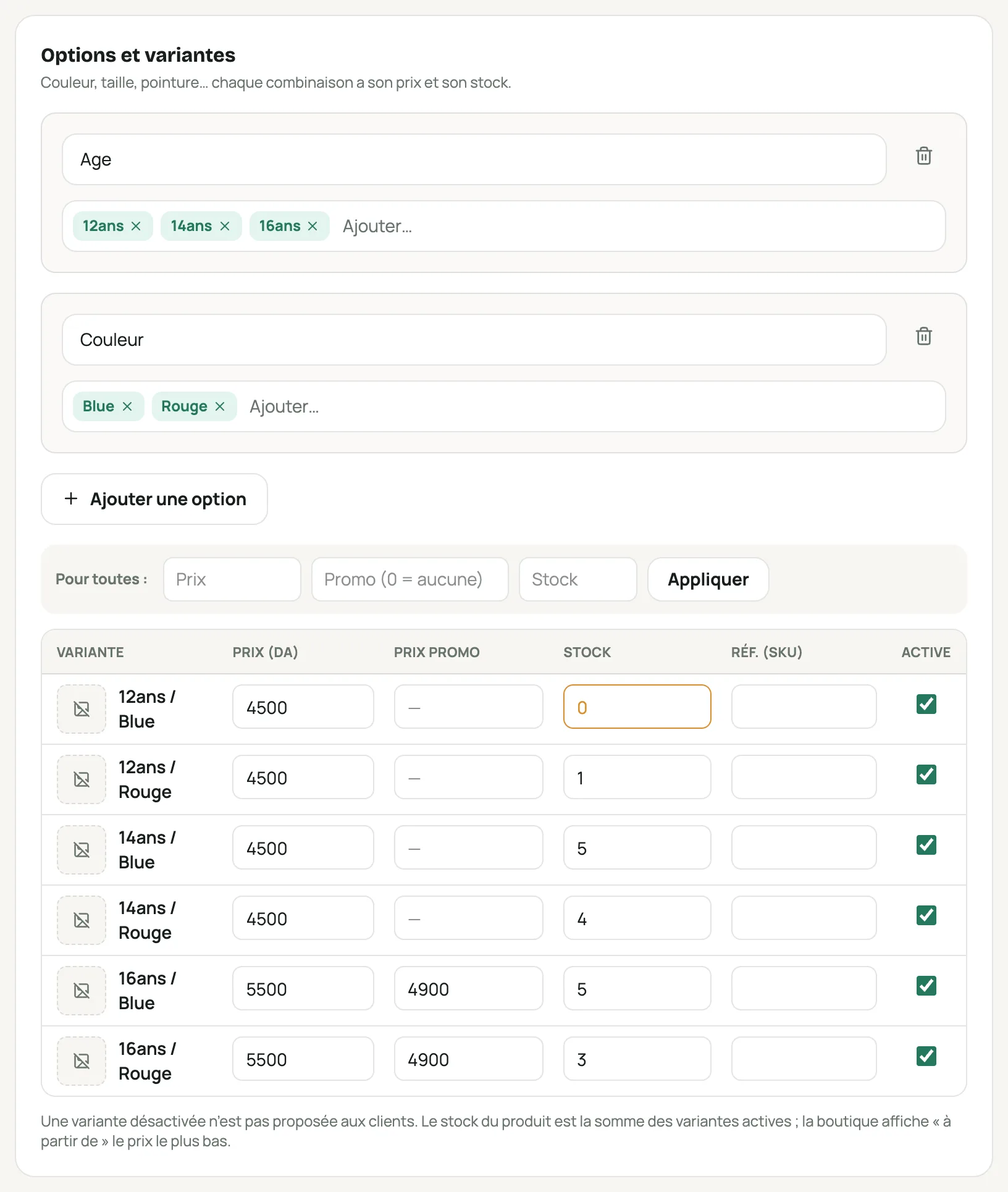1008x1192 pixels.
Task: Uncheck Active for 14ans / Rouge
Action: point(926,915)
